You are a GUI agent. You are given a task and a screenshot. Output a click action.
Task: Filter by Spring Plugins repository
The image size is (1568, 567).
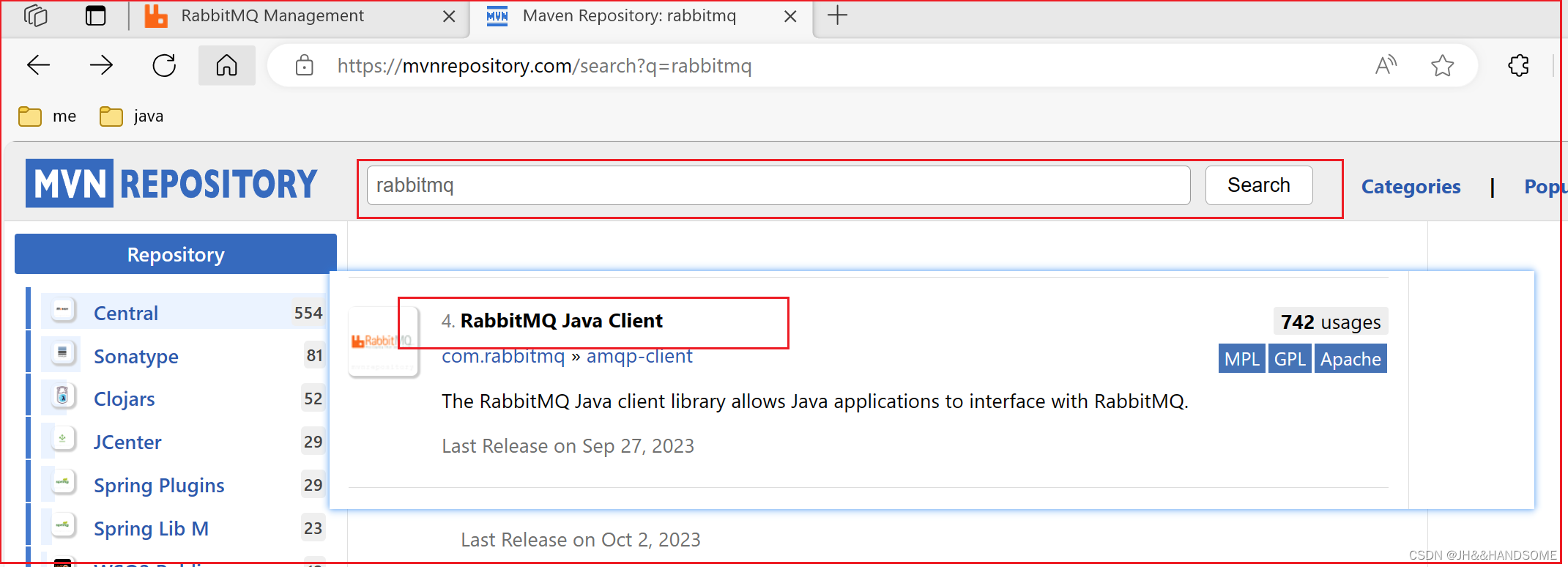point(159,485)
